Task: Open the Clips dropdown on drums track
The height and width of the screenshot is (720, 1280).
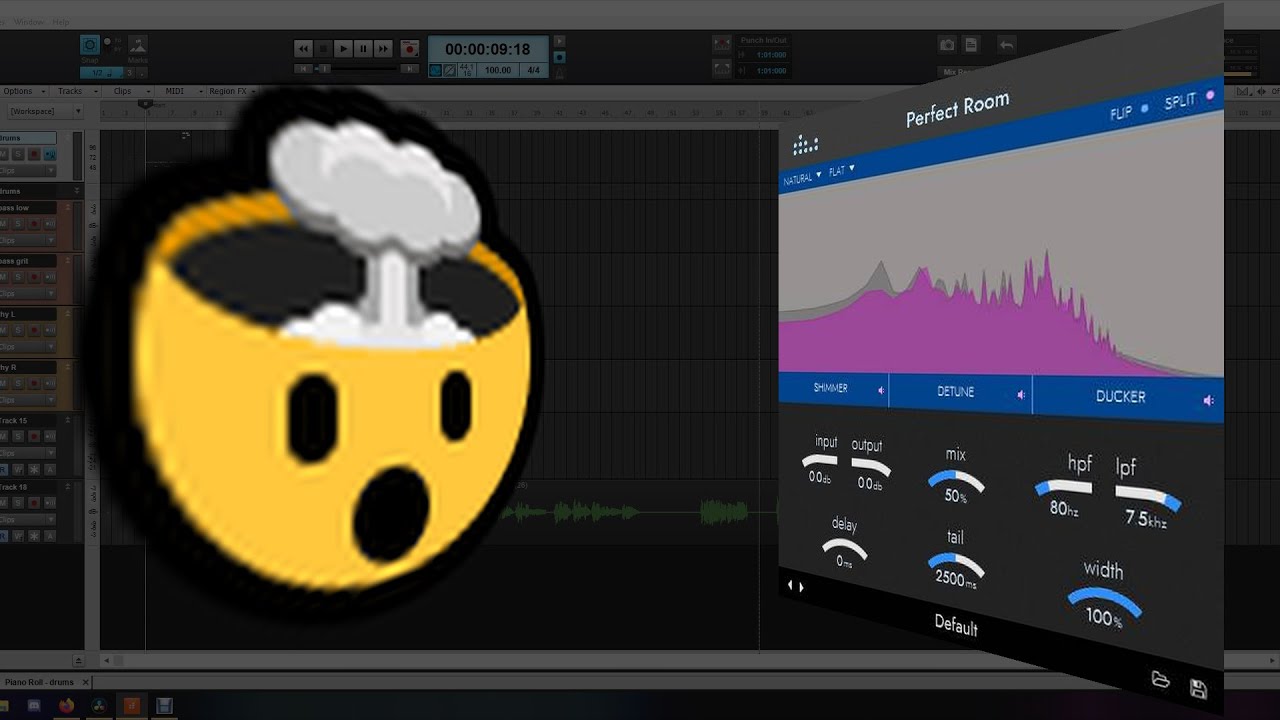Action: [x=27, y=170]
